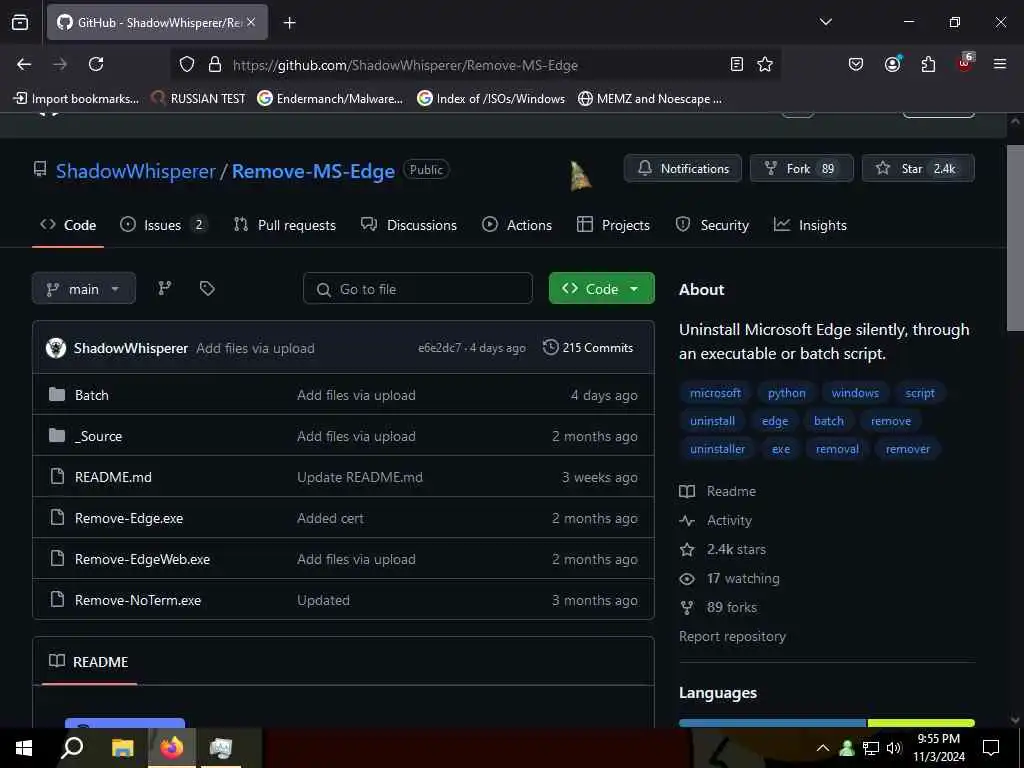View tags icon in repository toolbar
The height and width of the screenshot is (768, 1024).
pos(207,288)
